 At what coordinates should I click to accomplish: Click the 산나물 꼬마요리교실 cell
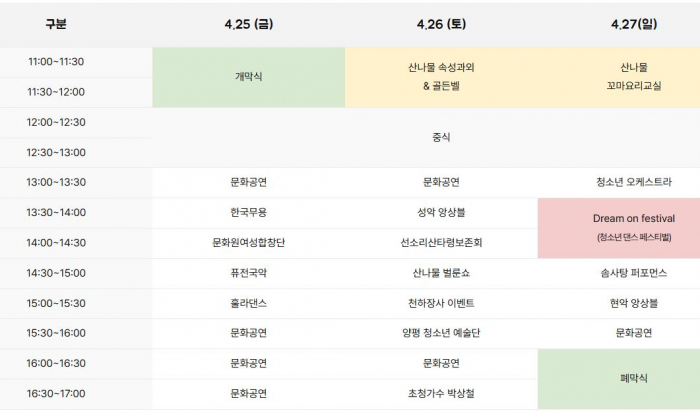click(633, 77)
